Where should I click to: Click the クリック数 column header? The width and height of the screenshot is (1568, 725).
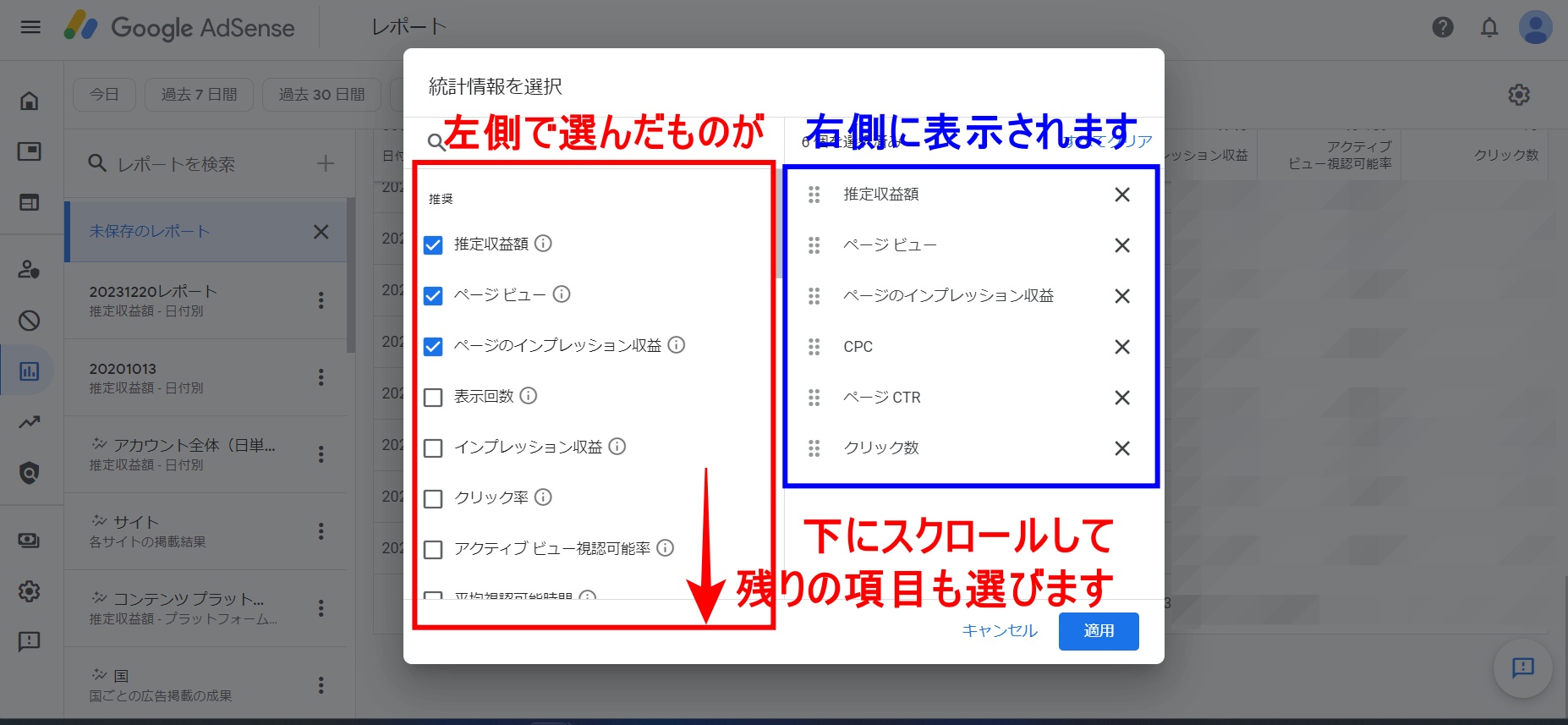click(x=1505, y=155)
